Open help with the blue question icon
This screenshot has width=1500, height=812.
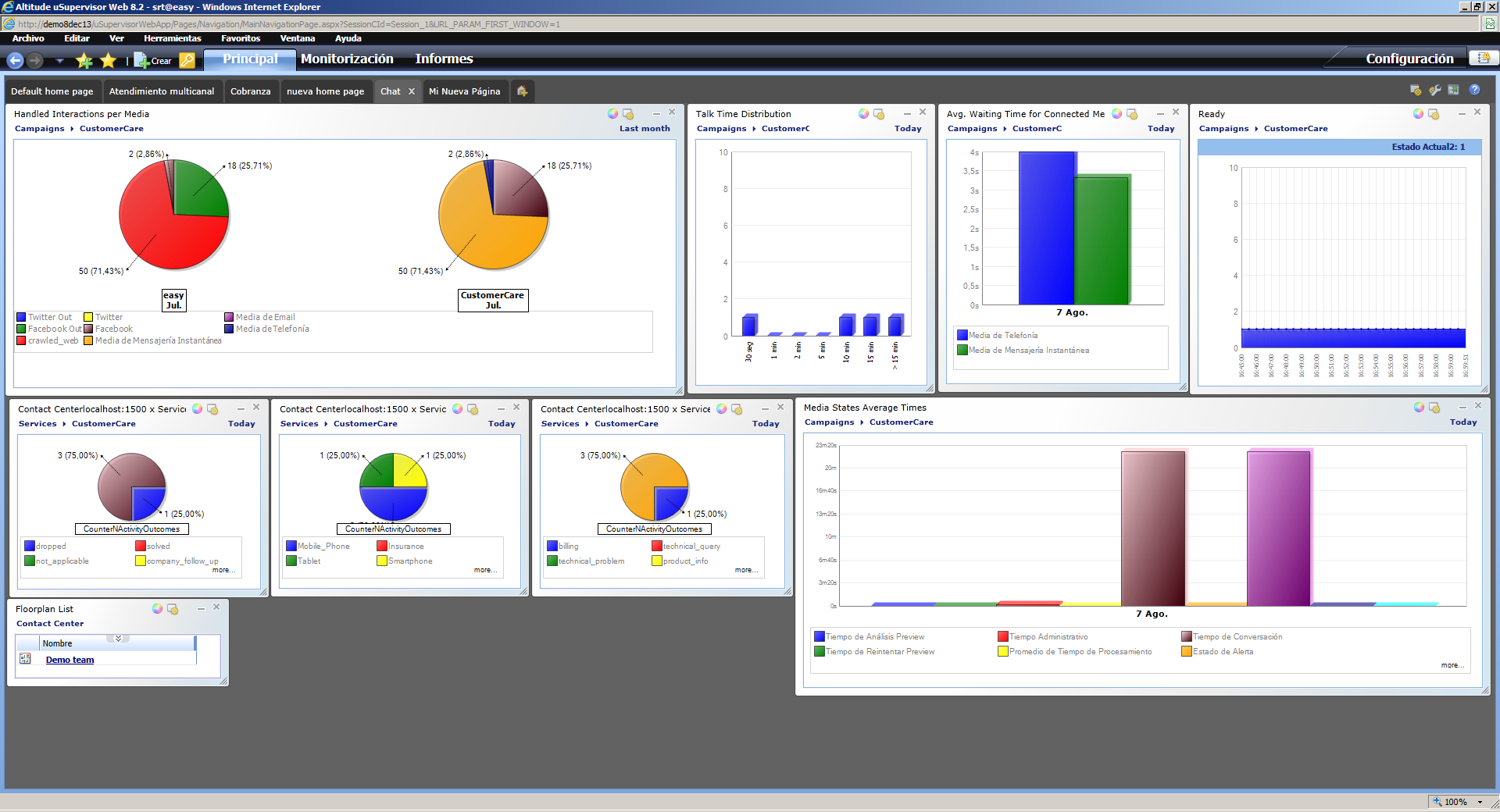(x=1474, y=90)
